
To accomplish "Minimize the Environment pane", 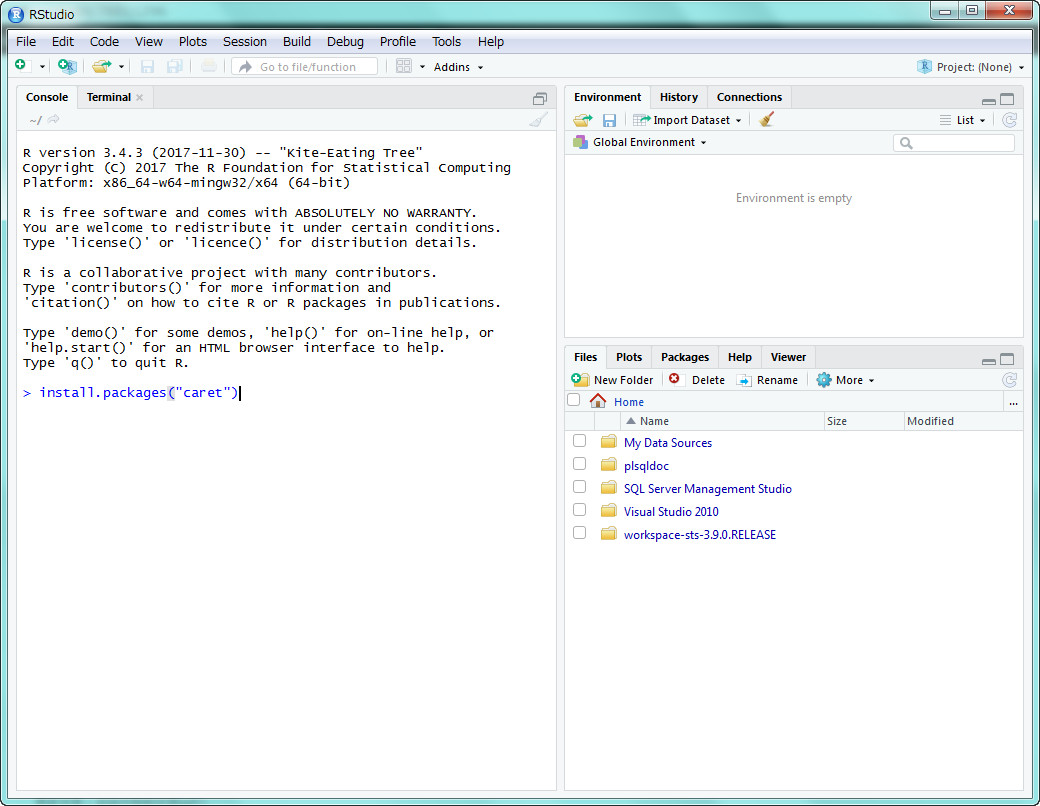I will coord(988,100).
